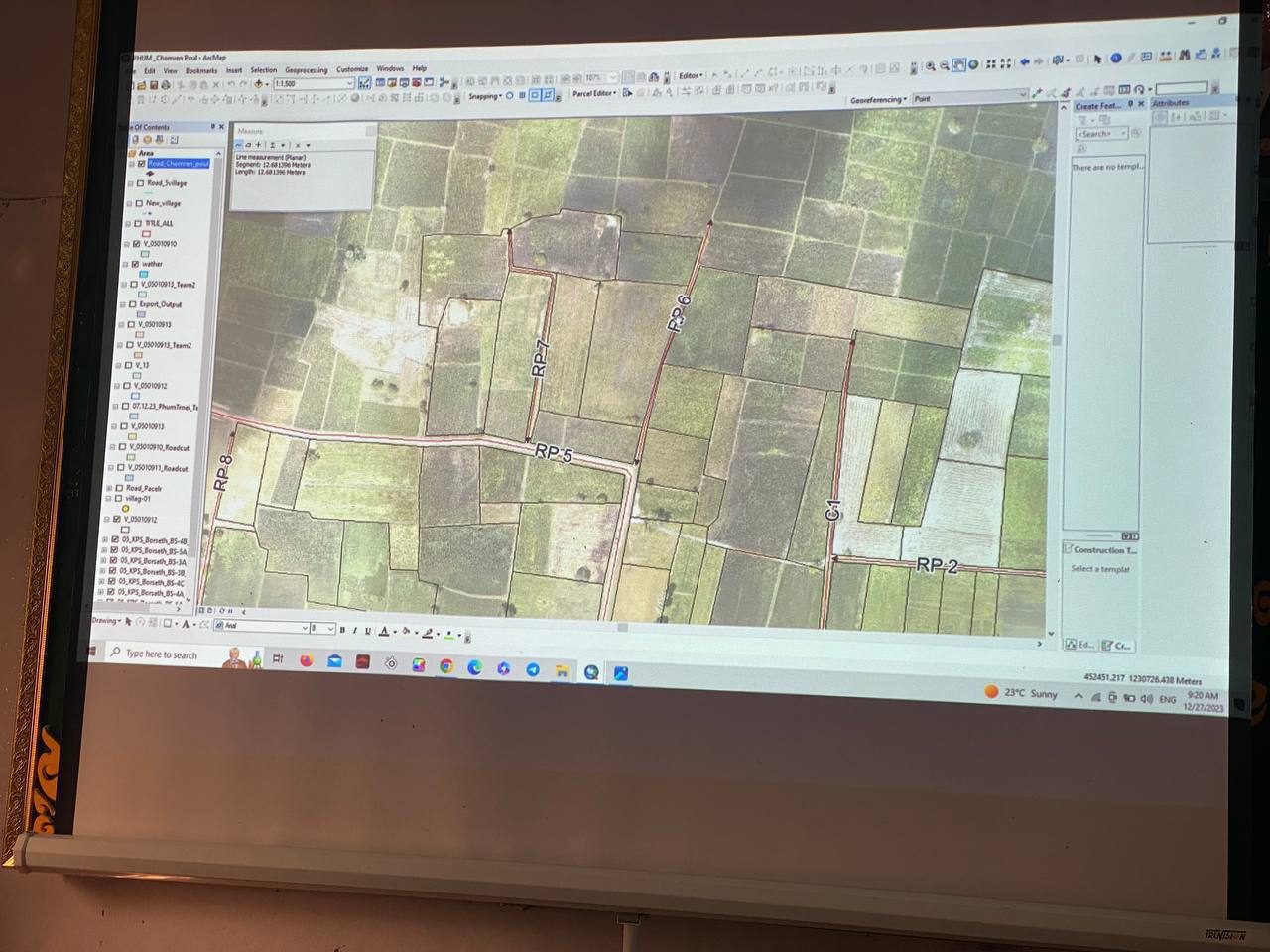Click the Search box in Create Features
The height and width of the screenshot is (952, 1270).
[x=1101, y=133]
